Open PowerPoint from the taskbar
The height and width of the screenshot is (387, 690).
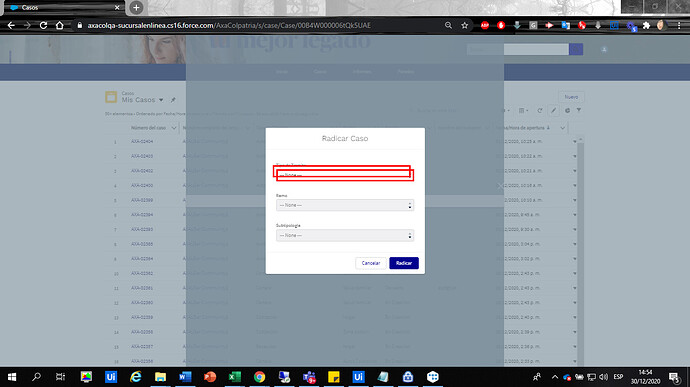[210, 377]
